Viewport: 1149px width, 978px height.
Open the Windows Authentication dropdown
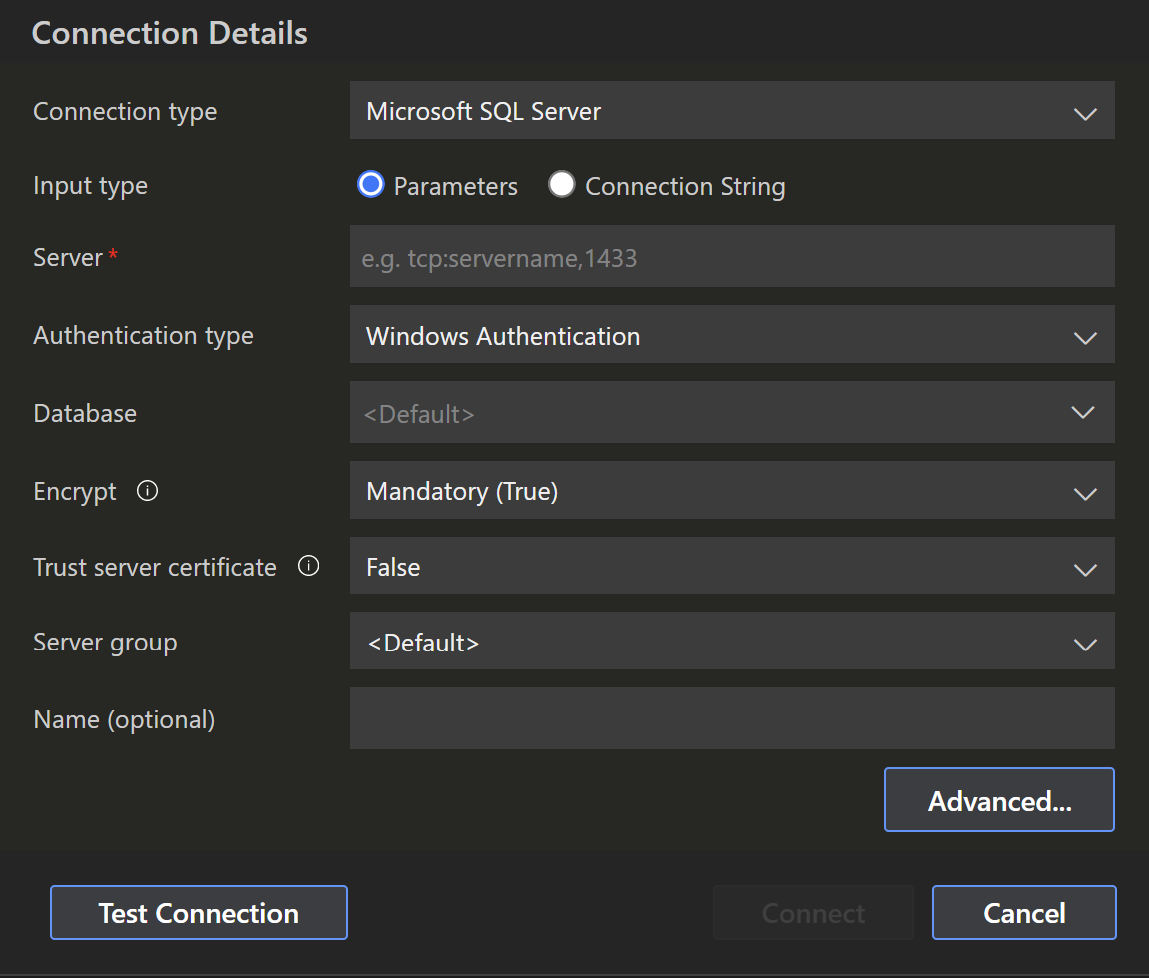(x=732, y=334)
